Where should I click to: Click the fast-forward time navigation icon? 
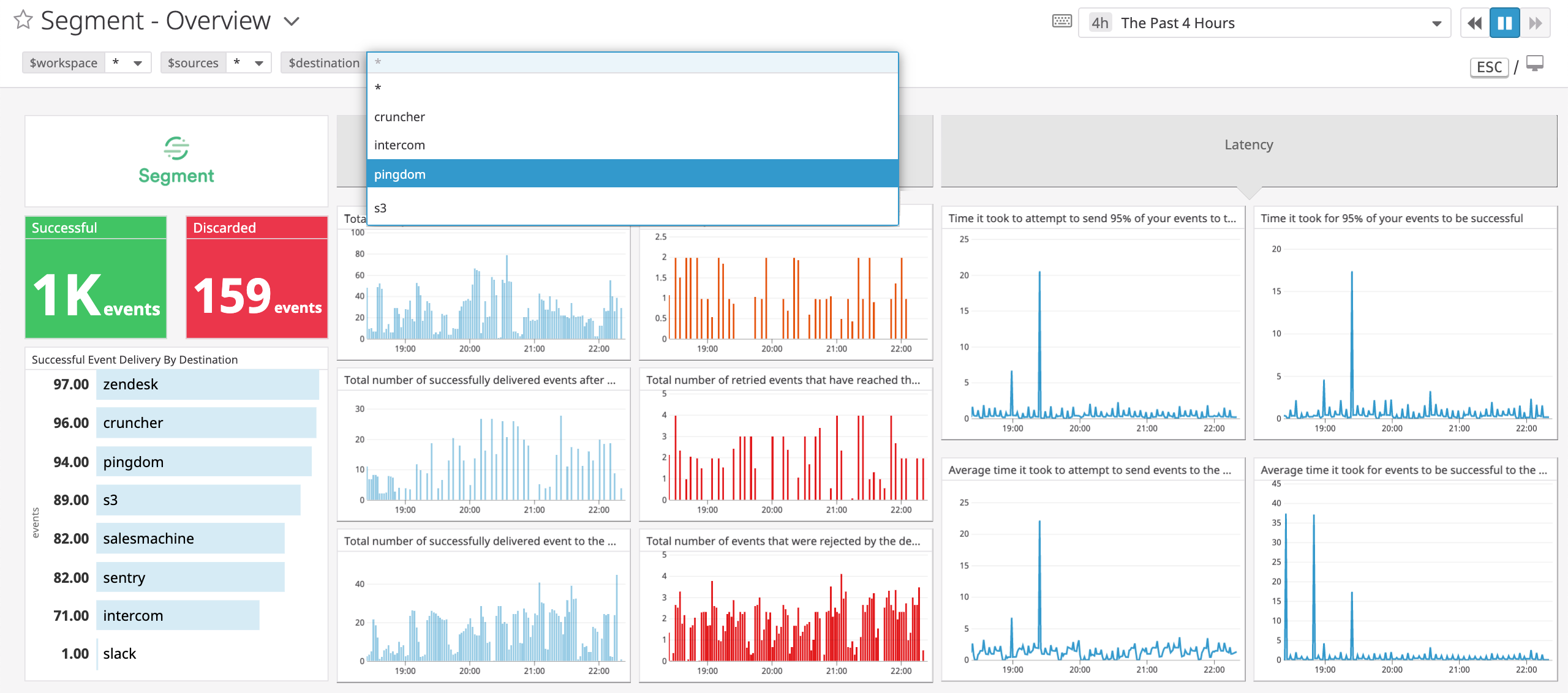[x=1535, y=23]
